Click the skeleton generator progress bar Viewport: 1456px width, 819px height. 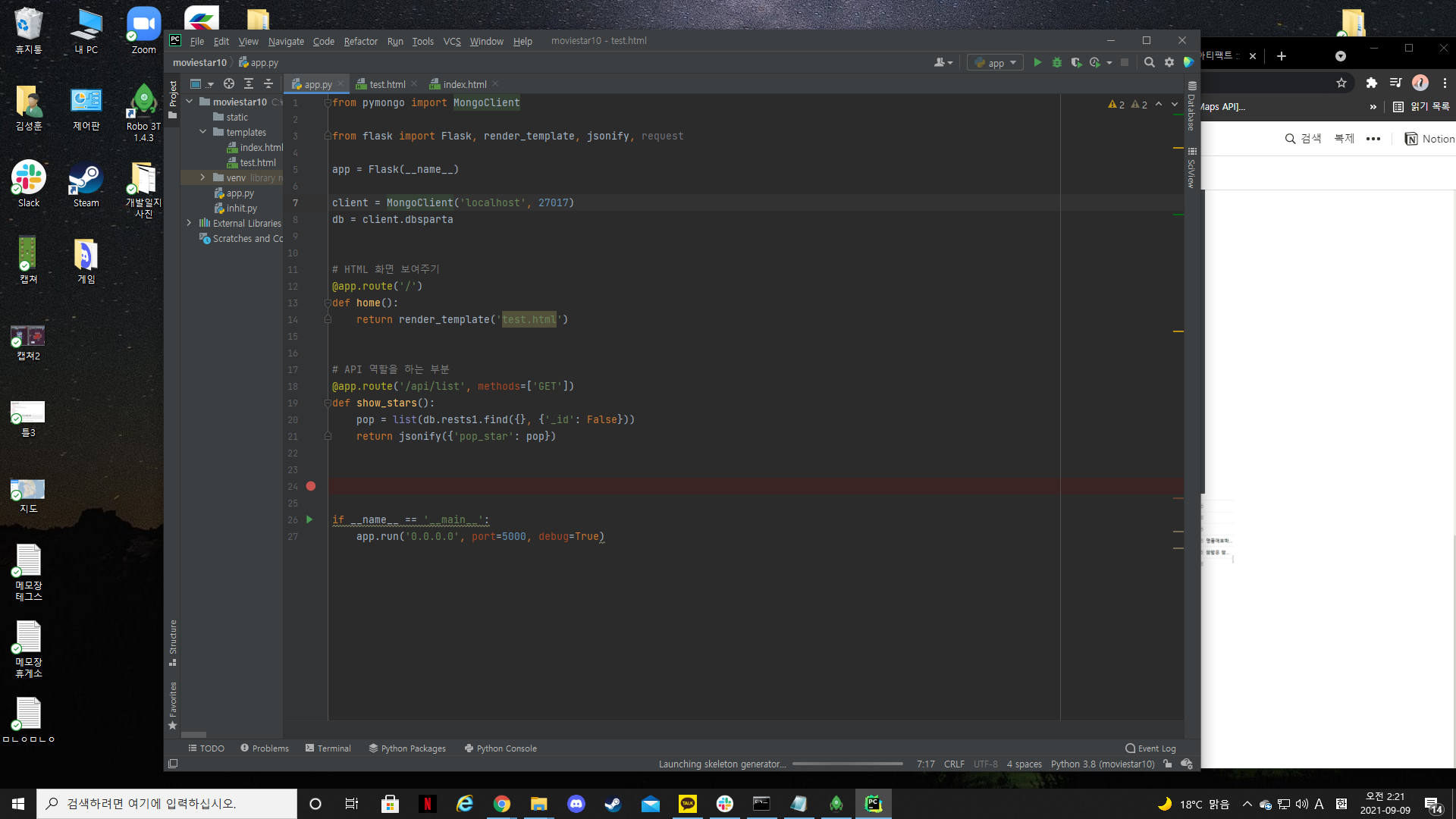click(847, 764)
